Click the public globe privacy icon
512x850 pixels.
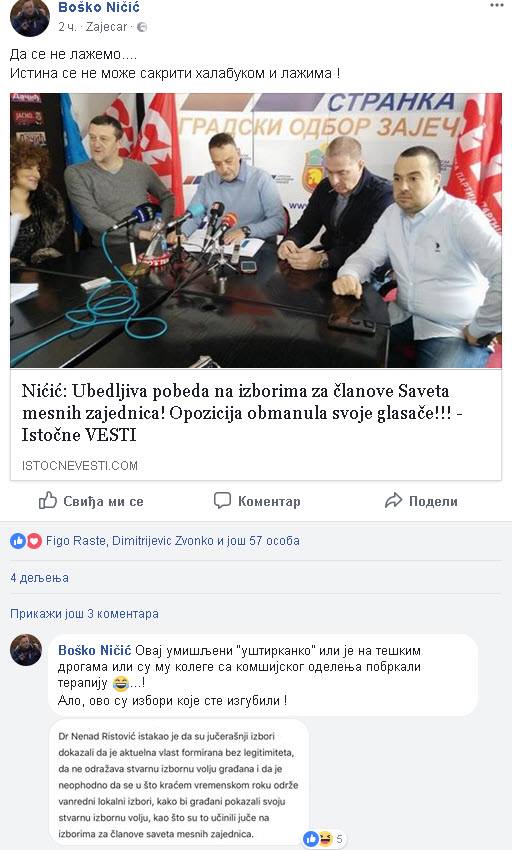[142, 27]
